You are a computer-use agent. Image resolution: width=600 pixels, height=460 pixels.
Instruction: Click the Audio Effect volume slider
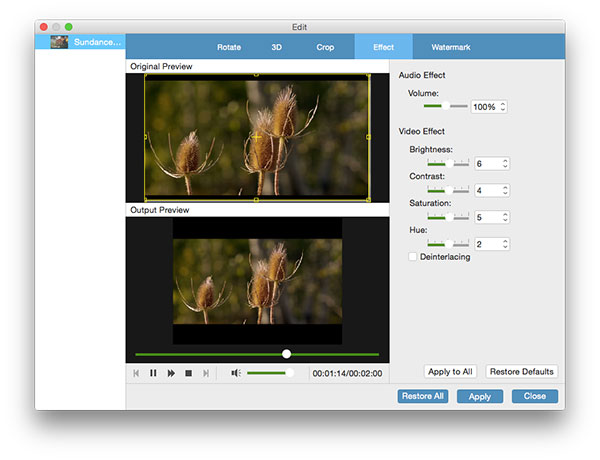(x=445, y=106)
